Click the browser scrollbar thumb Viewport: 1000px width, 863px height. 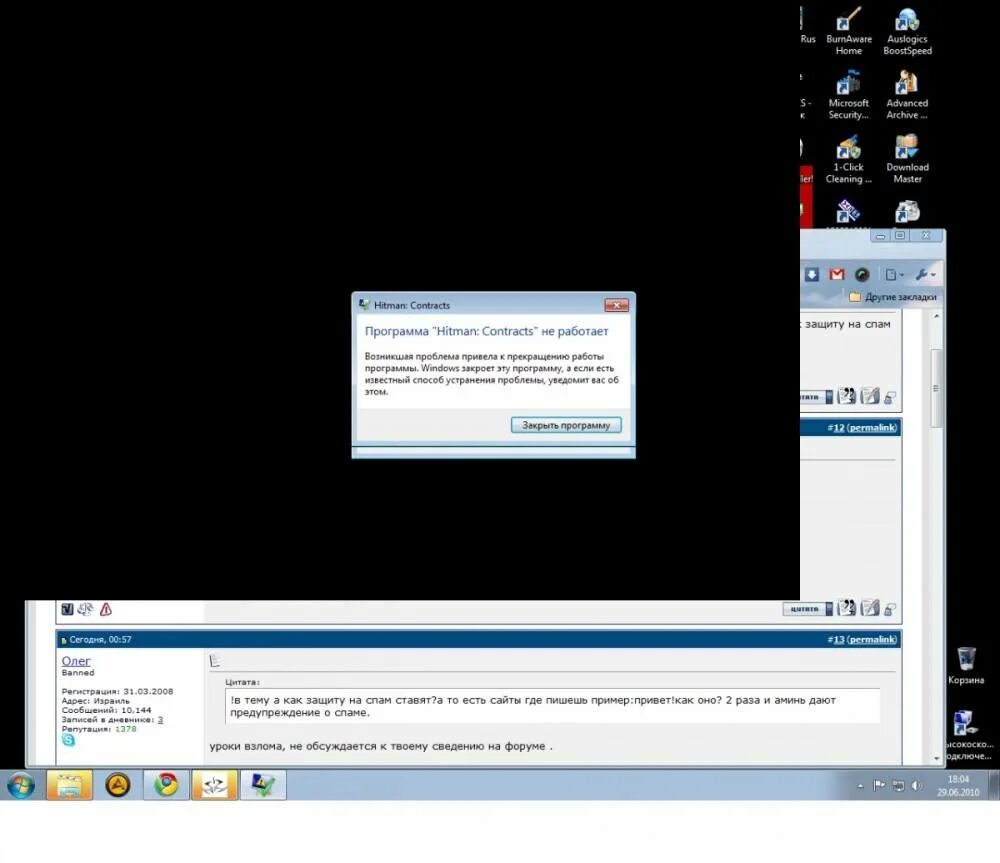936,388
